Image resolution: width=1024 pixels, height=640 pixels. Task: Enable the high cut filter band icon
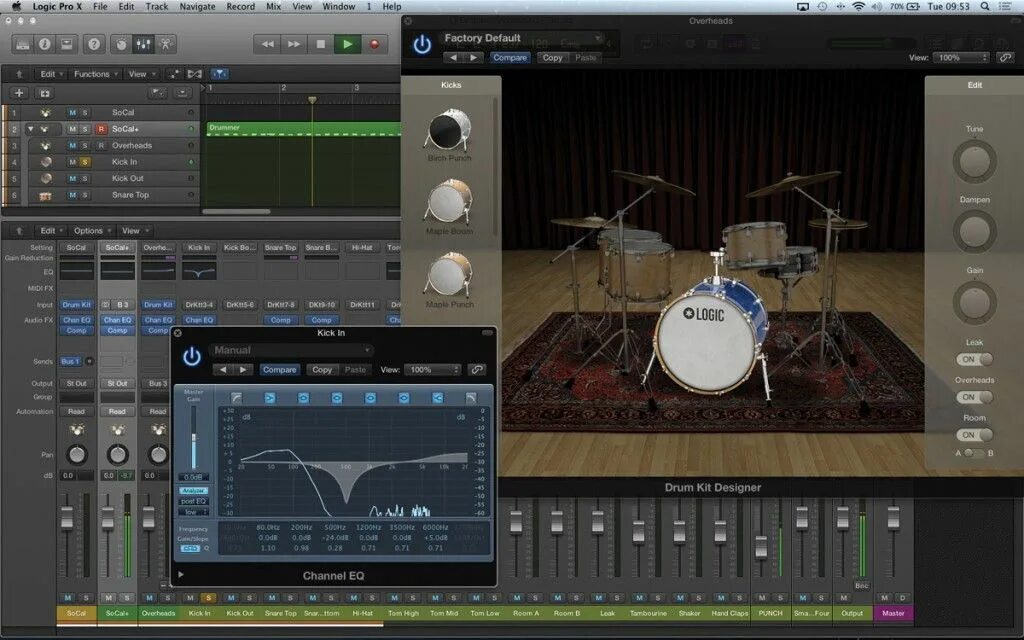[470, 398]
